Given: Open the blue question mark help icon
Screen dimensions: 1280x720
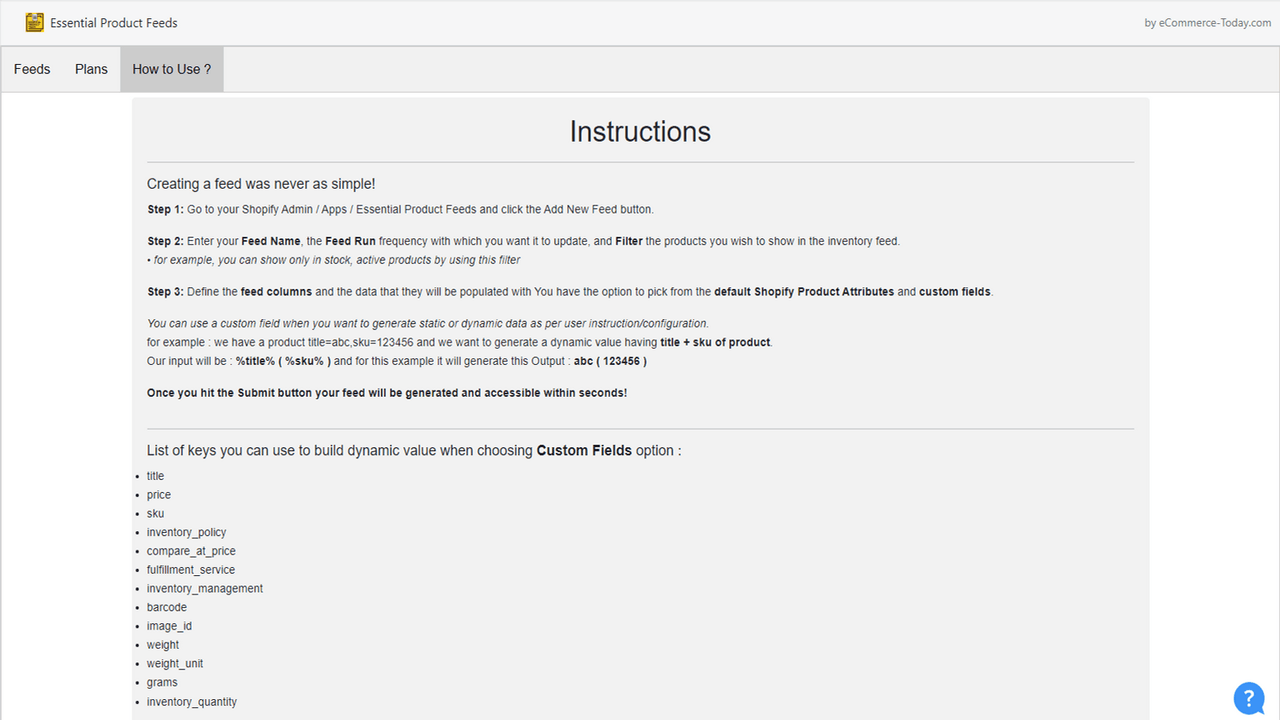Looking at the screenshot, I should click(x=1248, y=698).
